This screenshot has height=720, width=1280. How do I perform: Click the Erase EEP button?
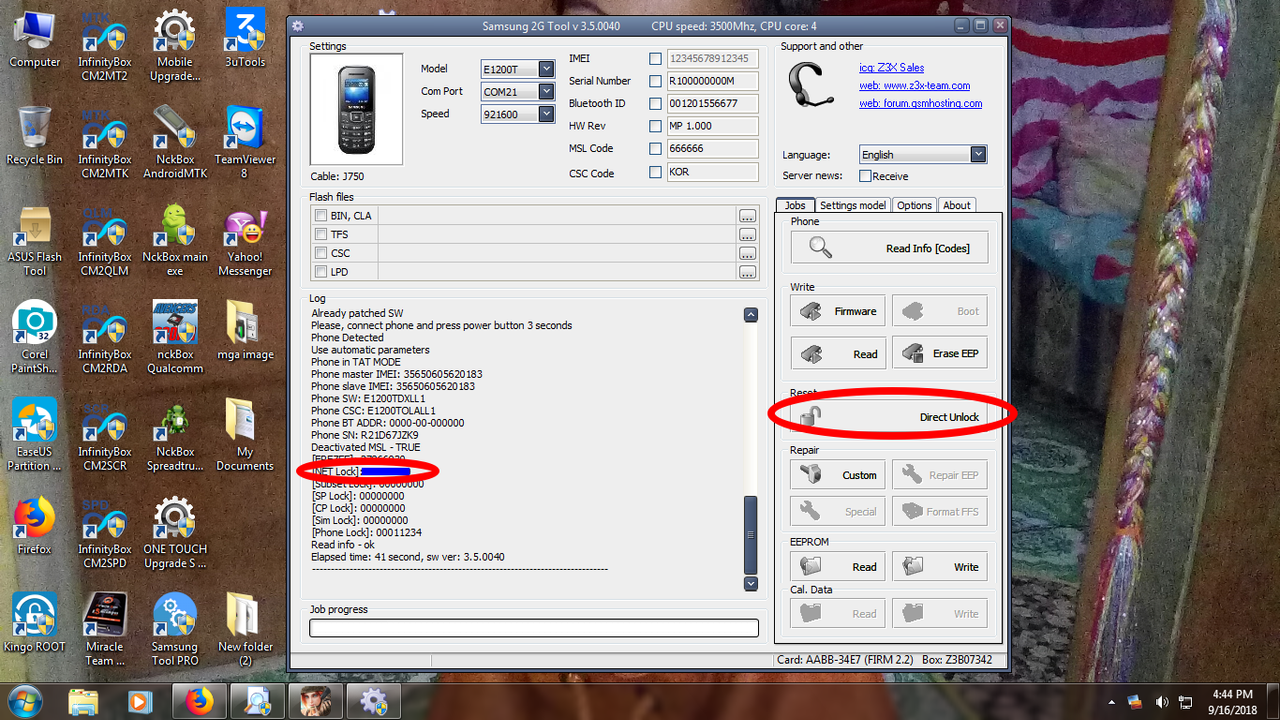[940, 353]
